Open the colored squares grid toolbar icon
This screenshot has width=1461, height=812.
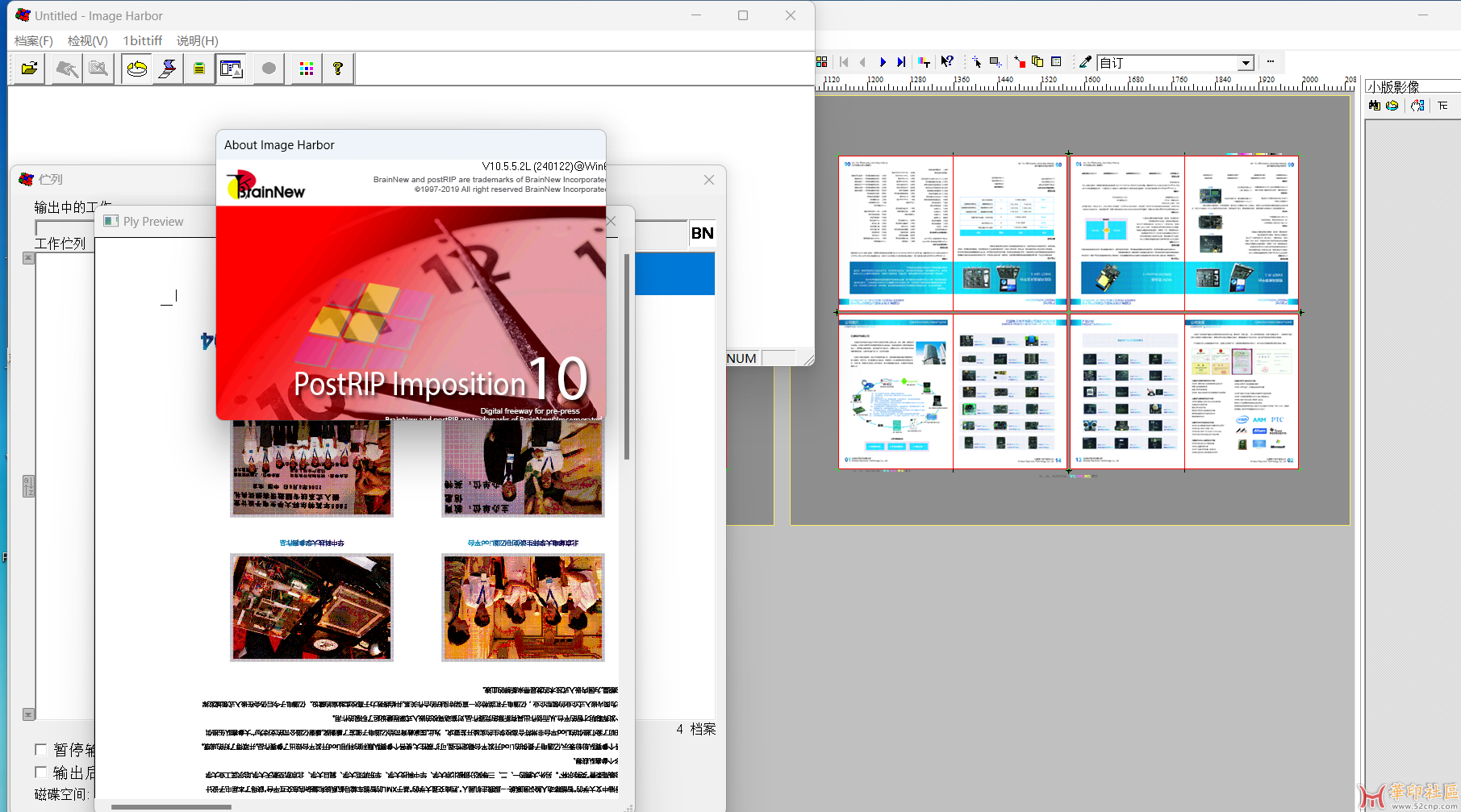(307, 69)
